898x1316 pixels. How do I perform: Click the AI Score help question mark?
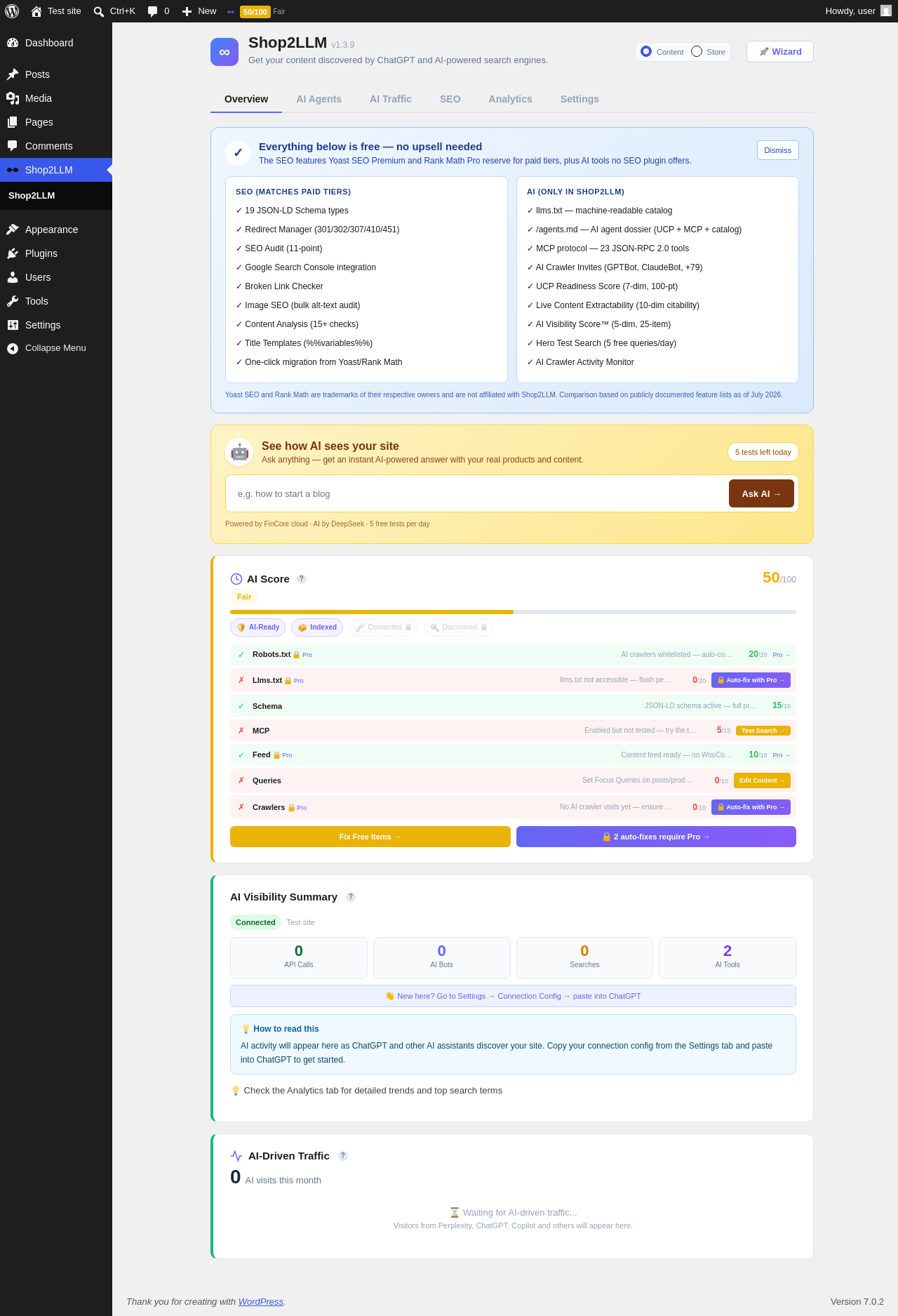coord(302,579)
